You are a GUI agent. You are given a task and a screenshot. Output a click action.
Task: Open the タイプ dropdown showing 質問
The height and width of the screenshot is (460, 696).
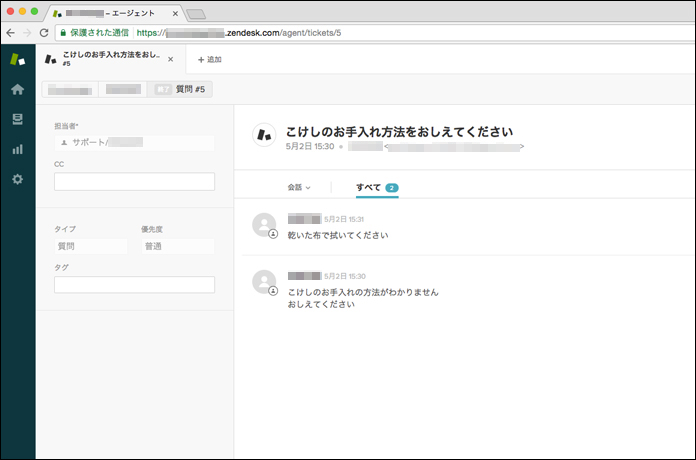coord(91,246)
